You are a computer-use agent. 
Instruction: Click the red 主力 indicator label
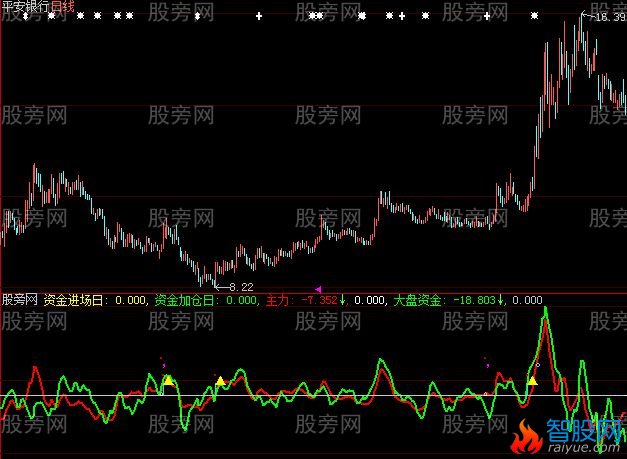[x=278, y=300]
